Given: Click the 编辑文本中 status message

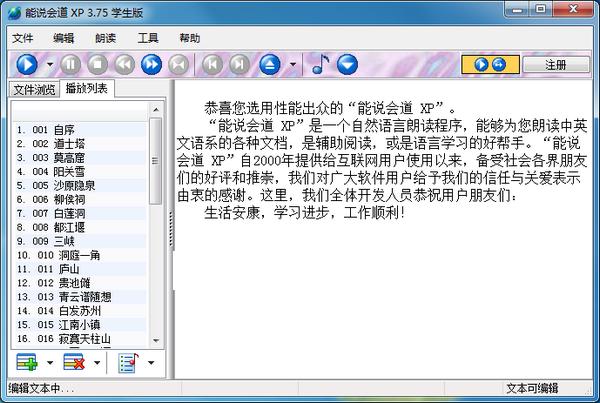Looking at the screenshot, I should pos(41,388).
